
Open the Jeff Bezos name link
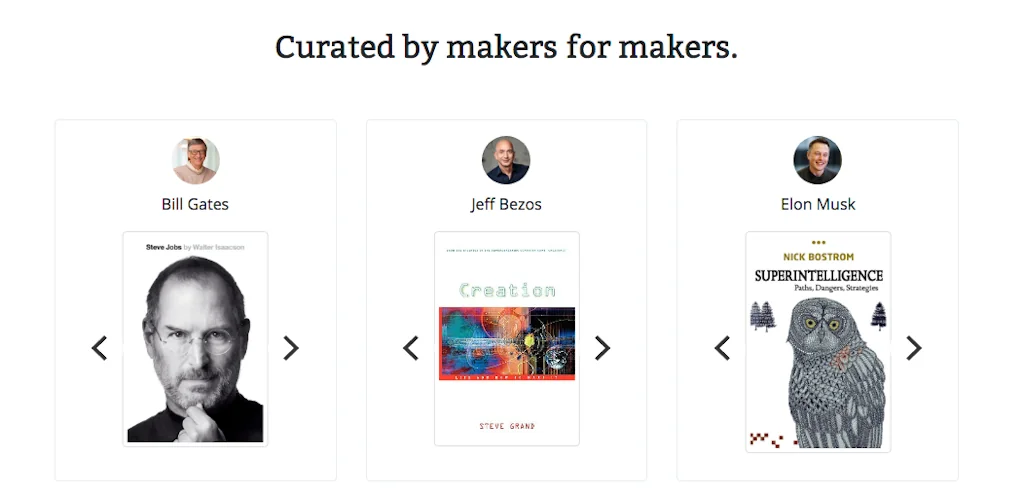[x=506, y=204]
